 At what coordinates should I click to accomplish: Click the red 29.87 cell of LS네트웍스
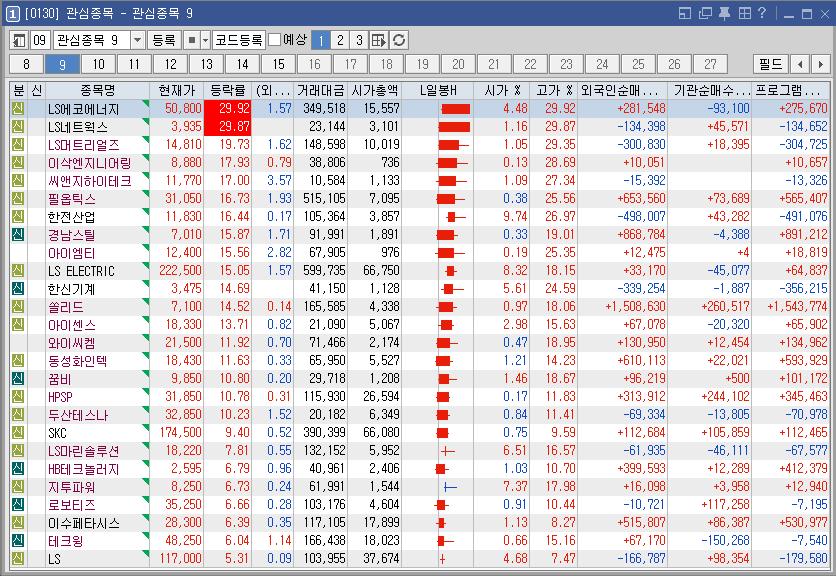228,126
